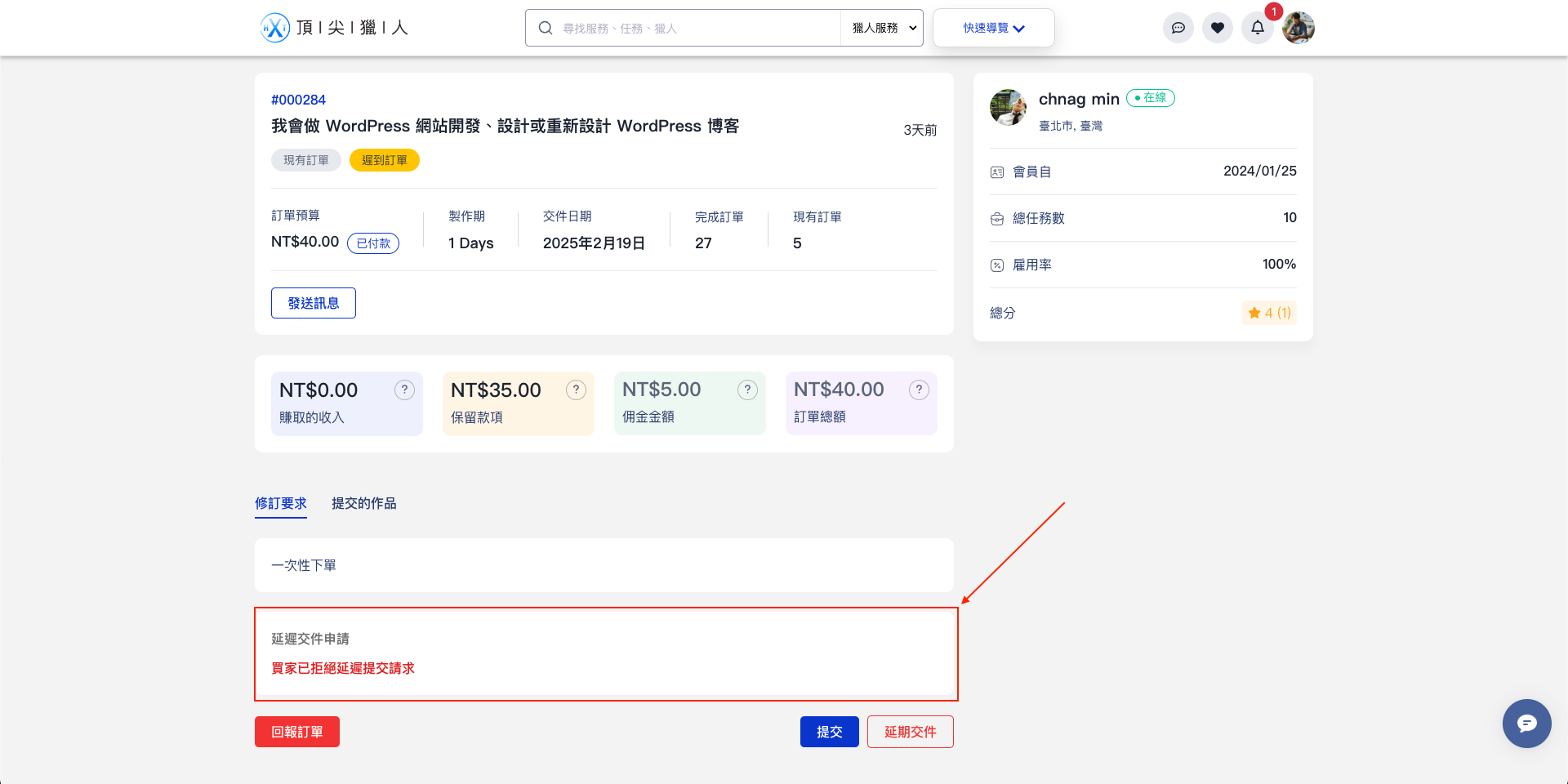Click the site logo 頂尖獵人
The image size is (1568, 784).
coord(334,28)
